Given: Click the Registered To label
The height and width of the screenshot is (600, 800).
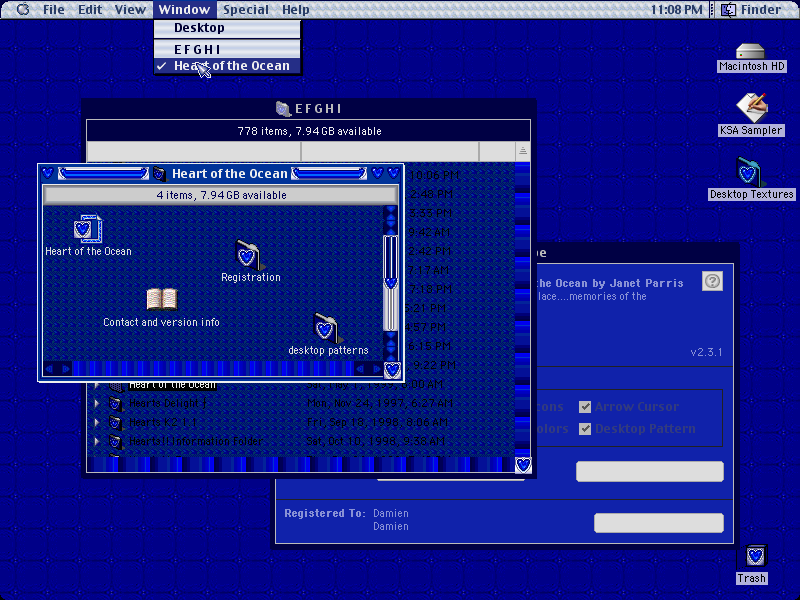Looking at the screenshot, I should 324,513.
